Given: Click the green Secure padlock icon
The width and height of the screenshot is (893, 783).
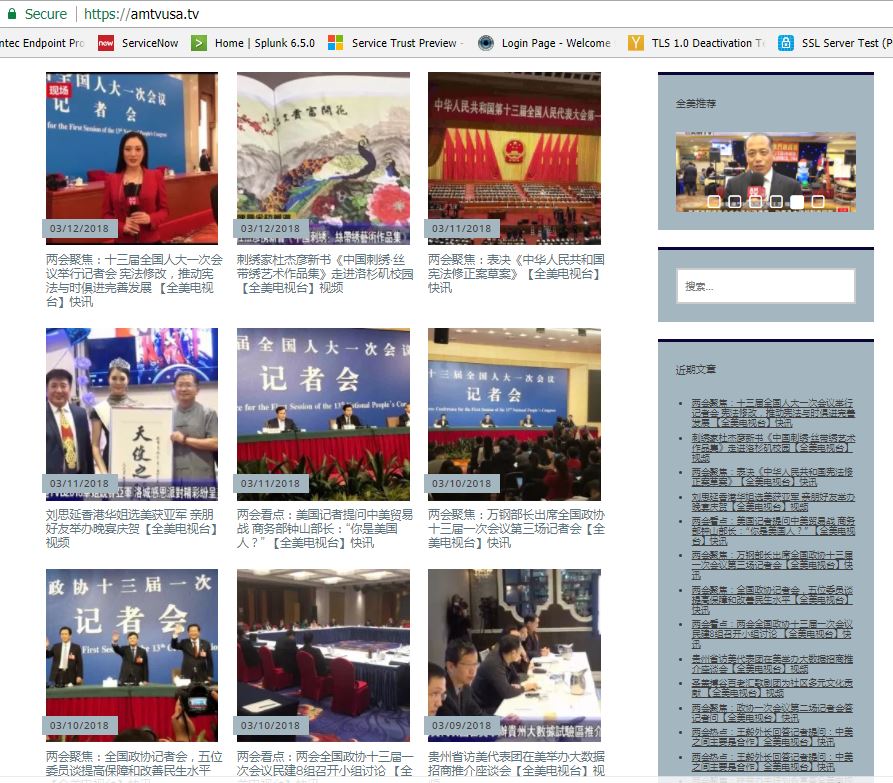Looking at the screenshot, I should [x=13, y=14].
